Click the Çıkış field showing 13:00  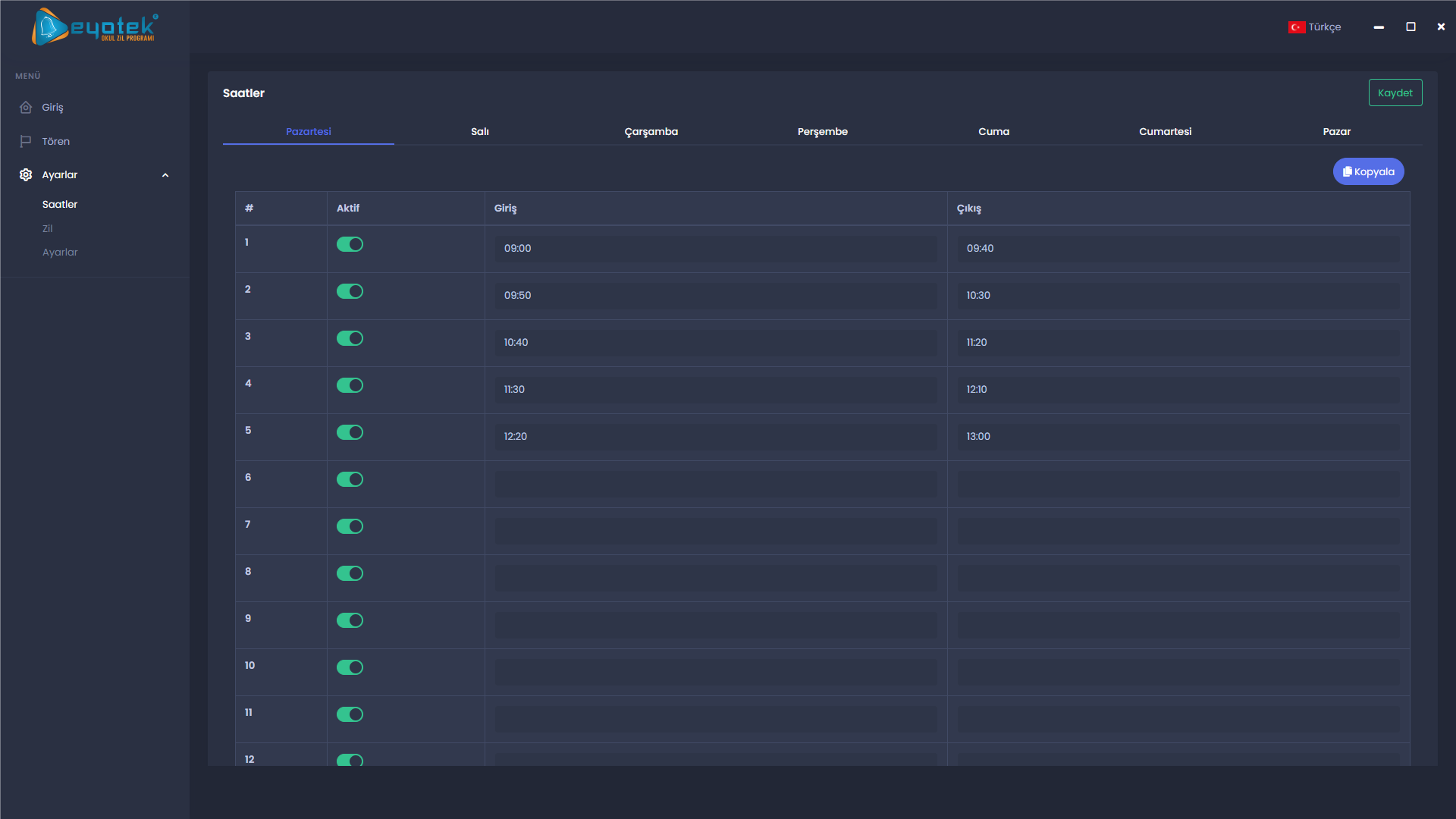click(x=1178, y=437)
